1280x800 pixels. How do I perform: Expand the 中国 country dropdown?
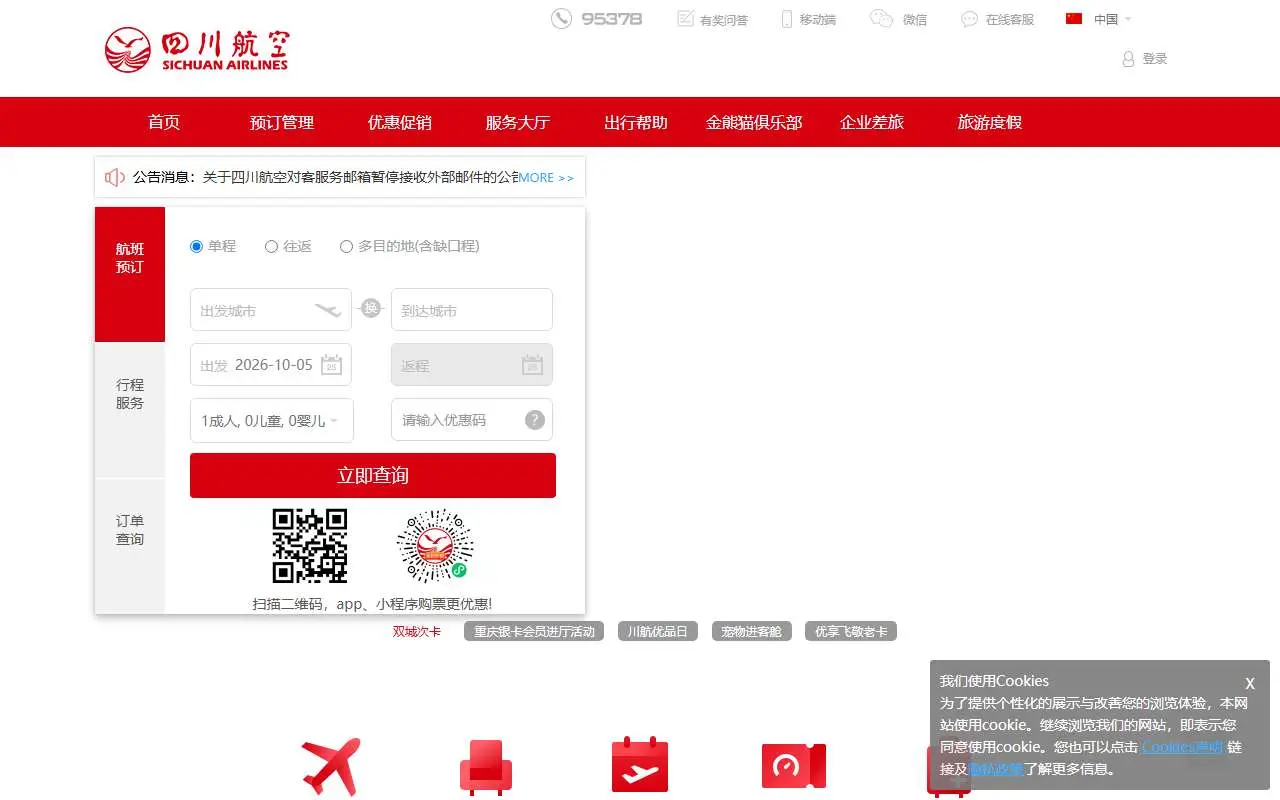click(1113, 19)
